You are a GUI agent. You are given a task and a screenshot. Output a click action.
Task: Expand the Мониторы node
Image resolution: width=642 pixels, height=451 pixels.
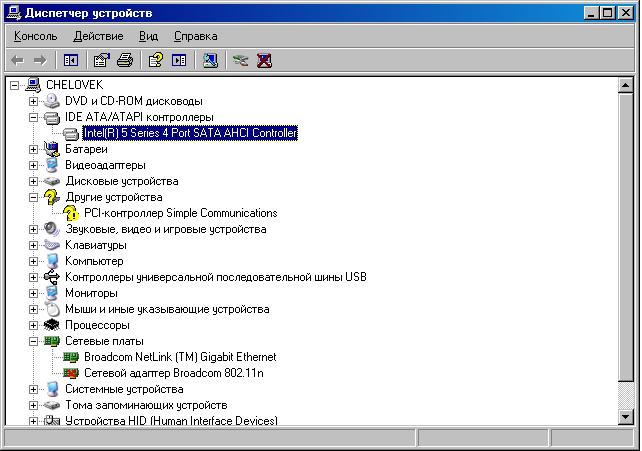34,293
